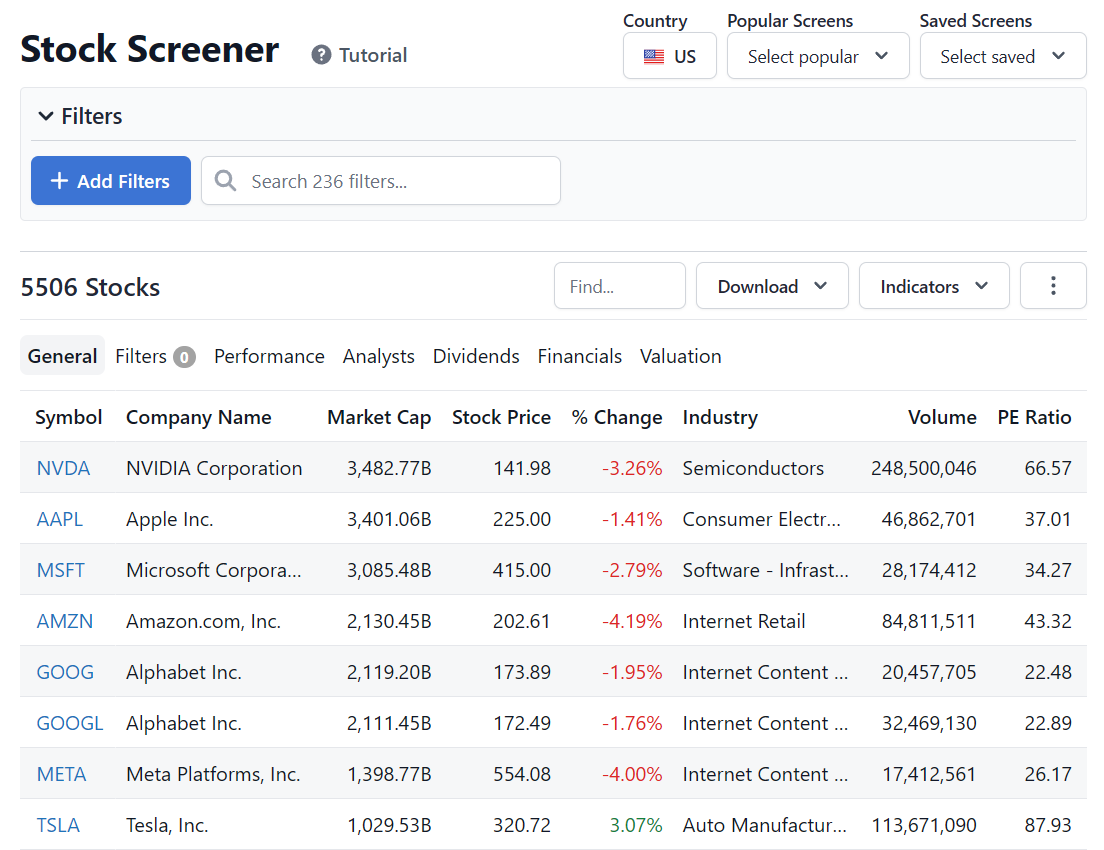Image resolution: width=1104 pixels, height=850 pixels.
Task: Open the Select saved screens dropdown
Action: pos(1002,56)
